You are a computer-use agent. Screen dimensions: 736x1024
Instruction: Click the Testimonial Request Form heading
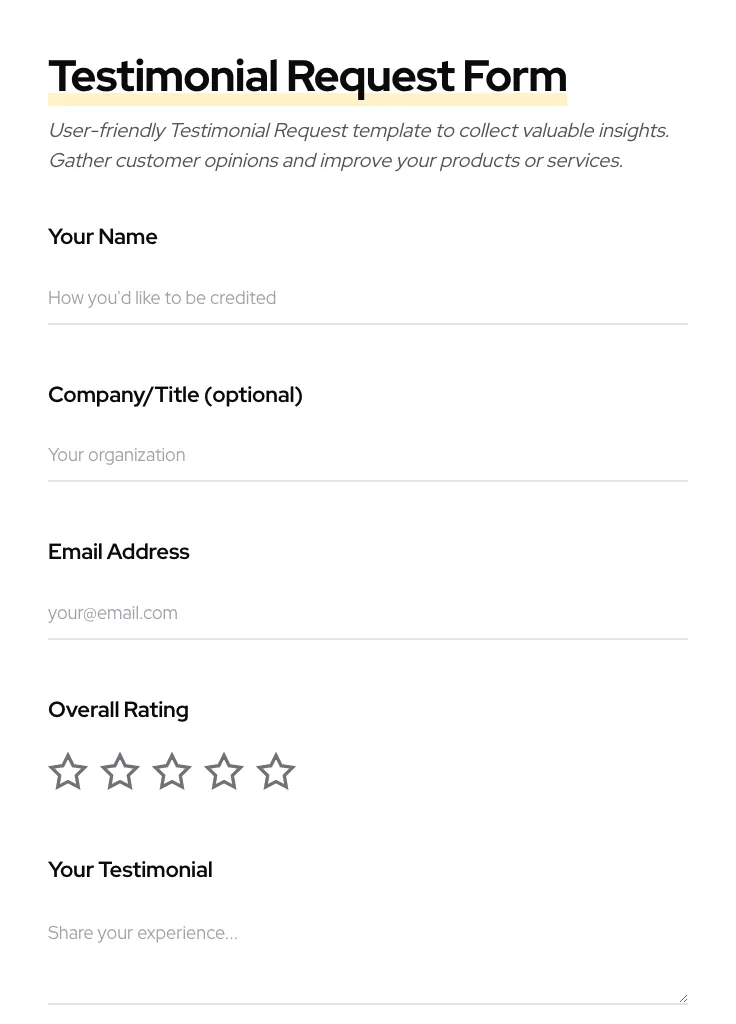pos(307,76)
